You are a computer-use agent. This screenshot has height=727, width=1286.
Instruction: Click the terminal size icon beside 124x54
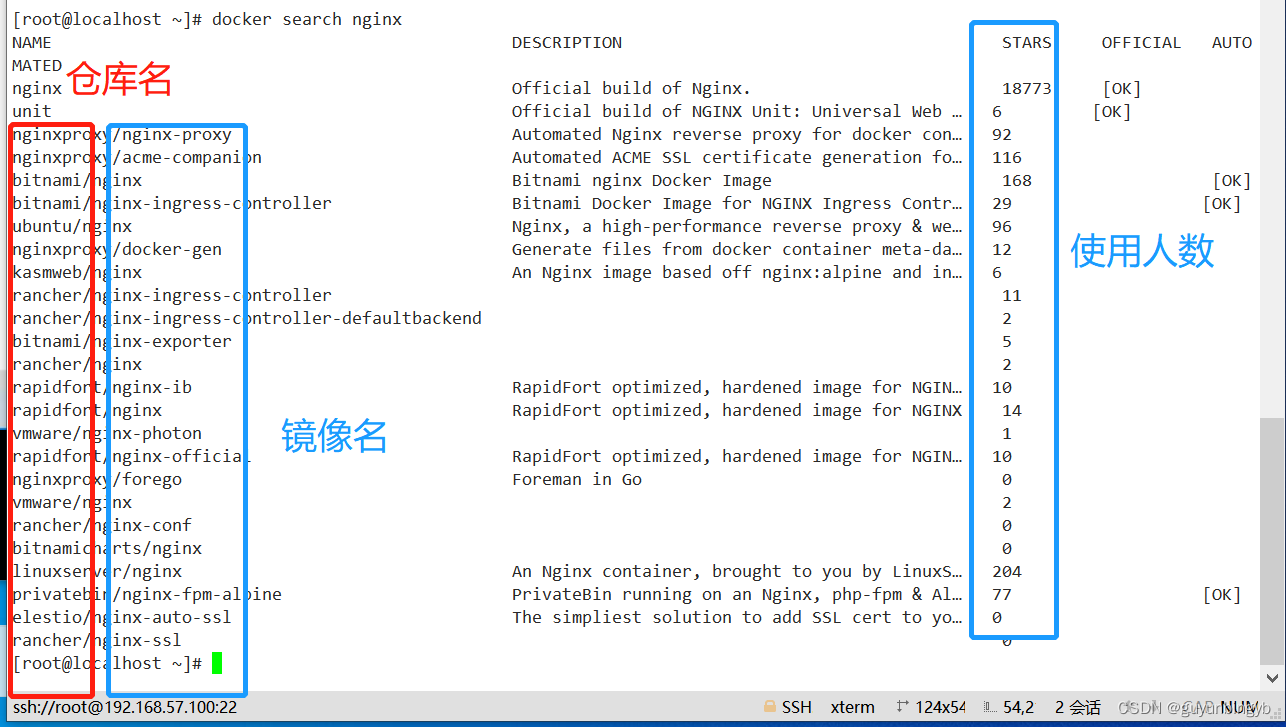pyautogui.click(x=902, y=707)
